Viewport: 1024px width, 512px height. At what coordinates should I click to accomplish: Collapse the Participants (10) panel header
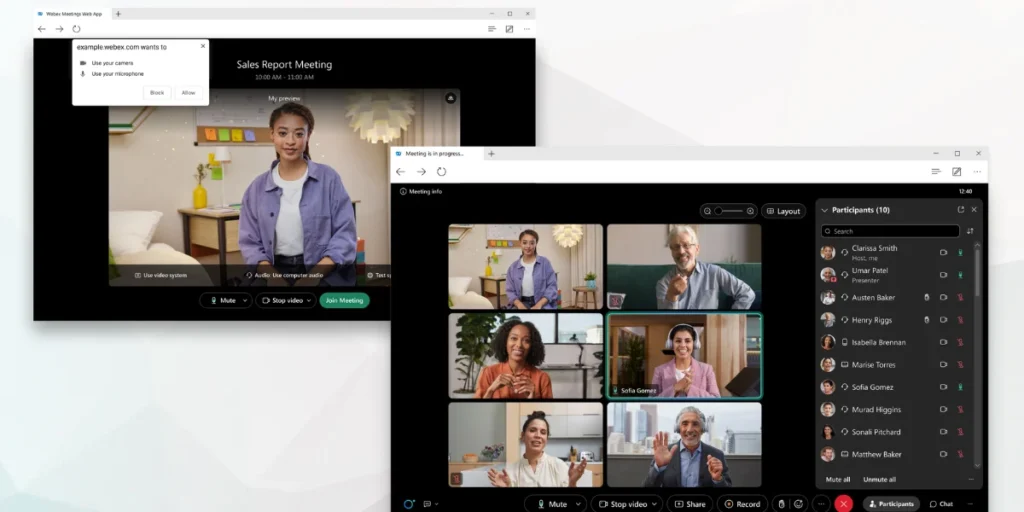click(824, 210)
